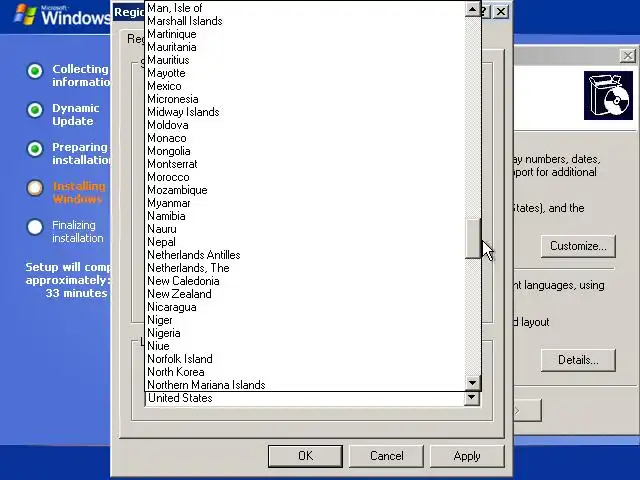
Task: Select Netherlands, The entry
Action: 305,268
